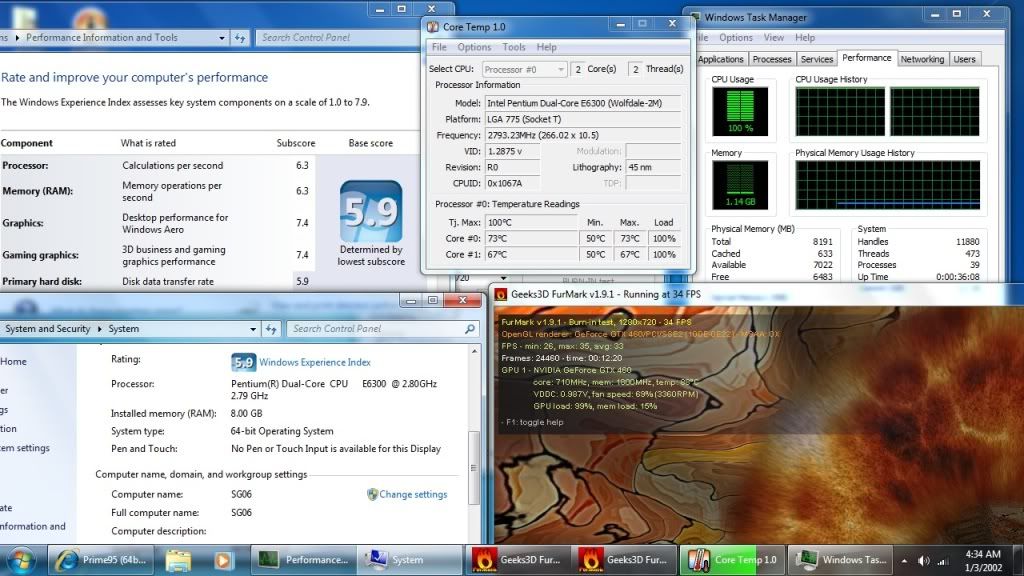
Task: Click scroll up arrow in System window
Action: pyautogui.click(x=474, y=351)
